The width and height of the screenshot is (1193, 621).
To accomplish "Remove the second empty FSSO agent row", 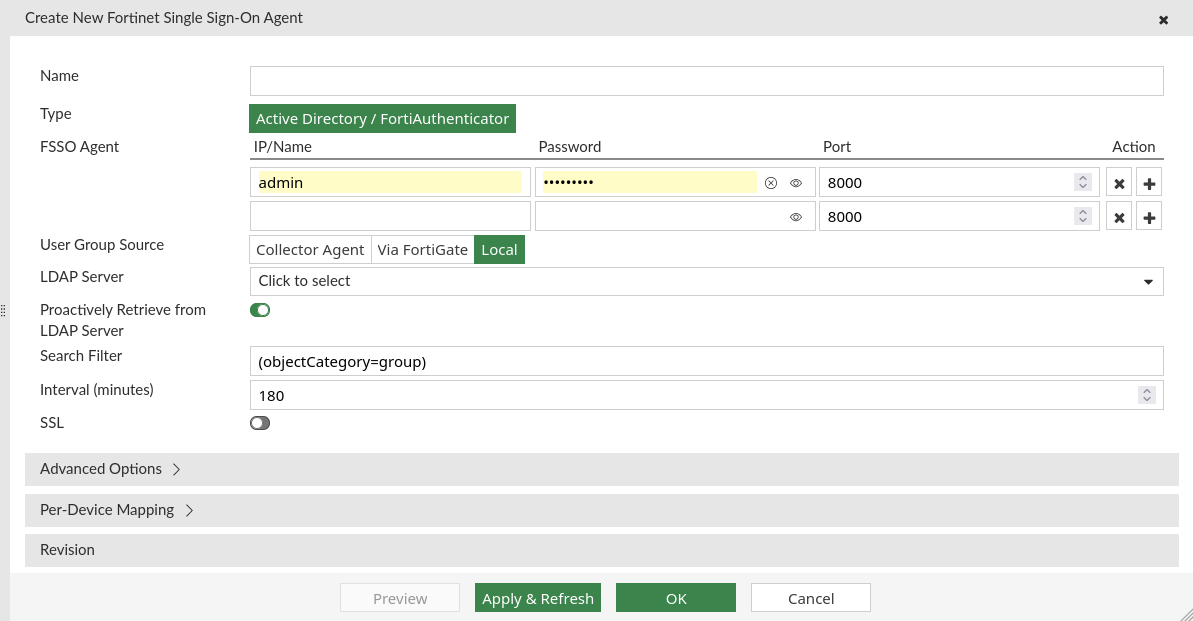I will [1119, 217].
